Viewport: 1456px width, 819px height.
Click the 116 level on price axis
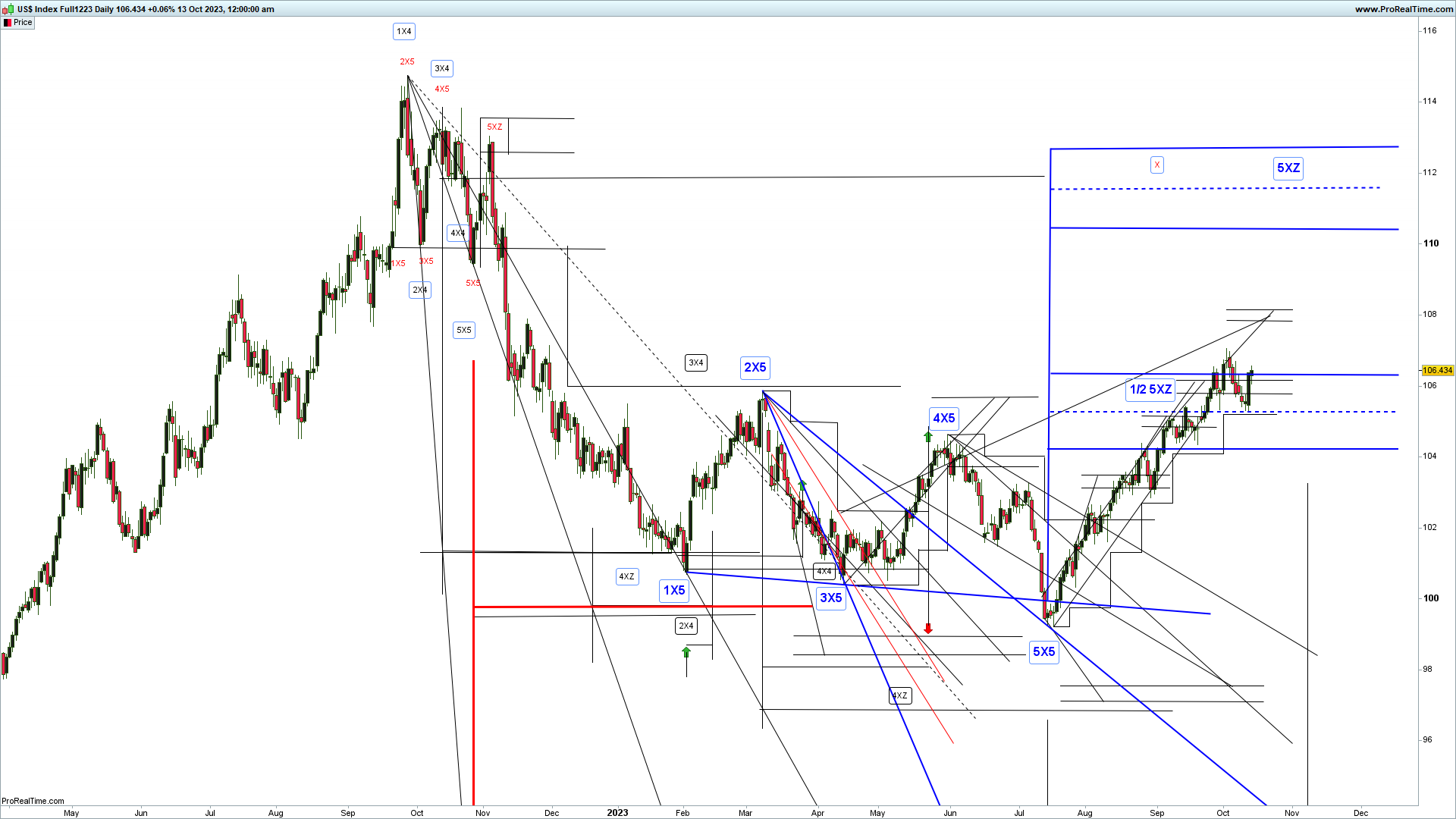click(x=1429, y=31)
